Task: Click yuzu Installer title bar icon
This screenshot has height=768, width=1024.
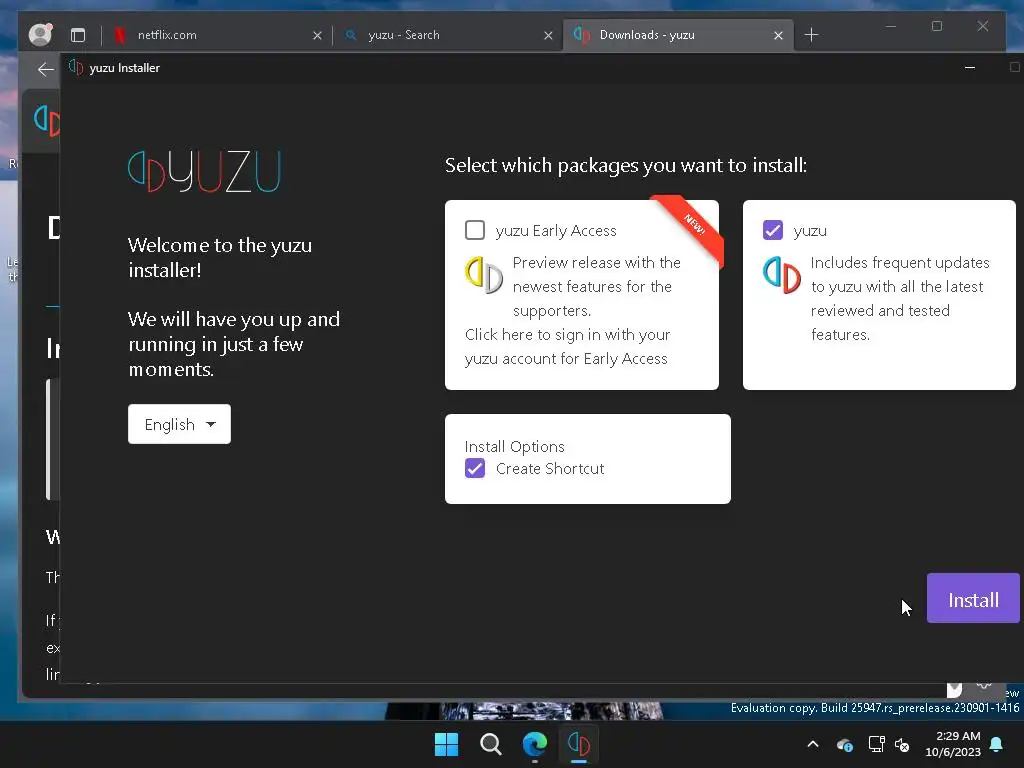Action: tap(76, 67)
